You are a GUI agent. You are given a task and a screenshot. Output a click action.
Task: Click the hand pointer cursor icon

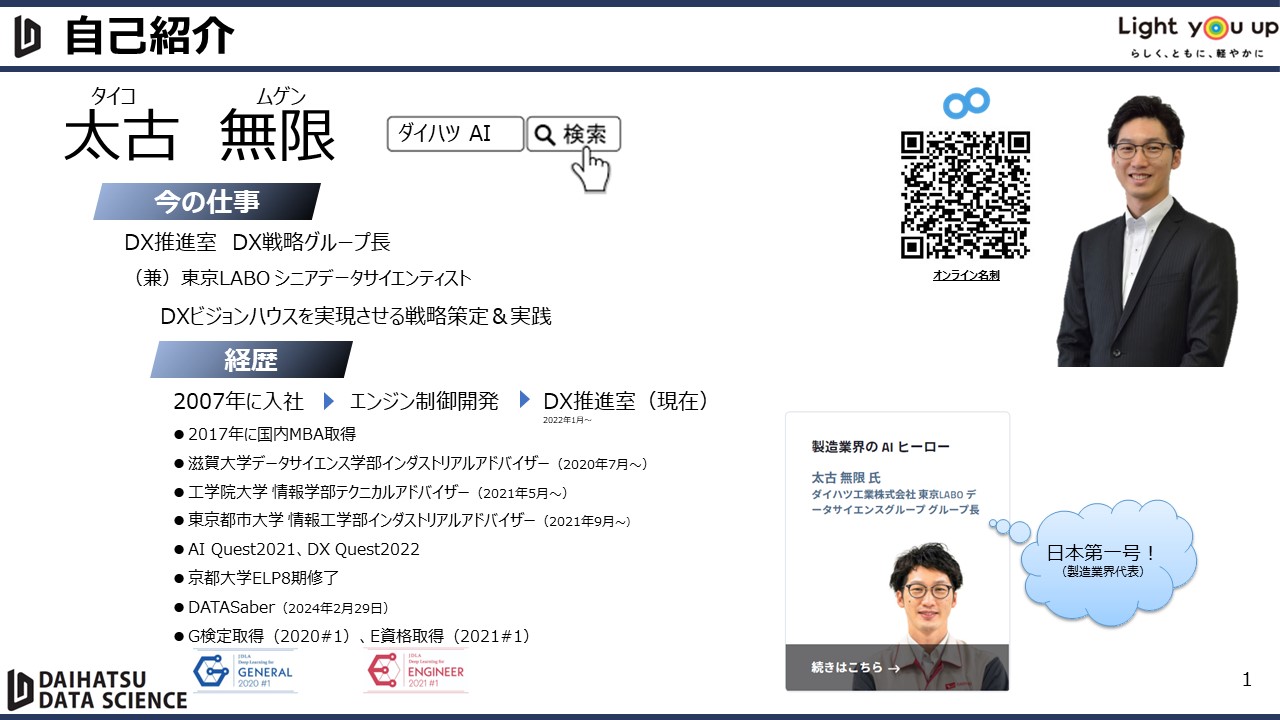coord(591,170)
